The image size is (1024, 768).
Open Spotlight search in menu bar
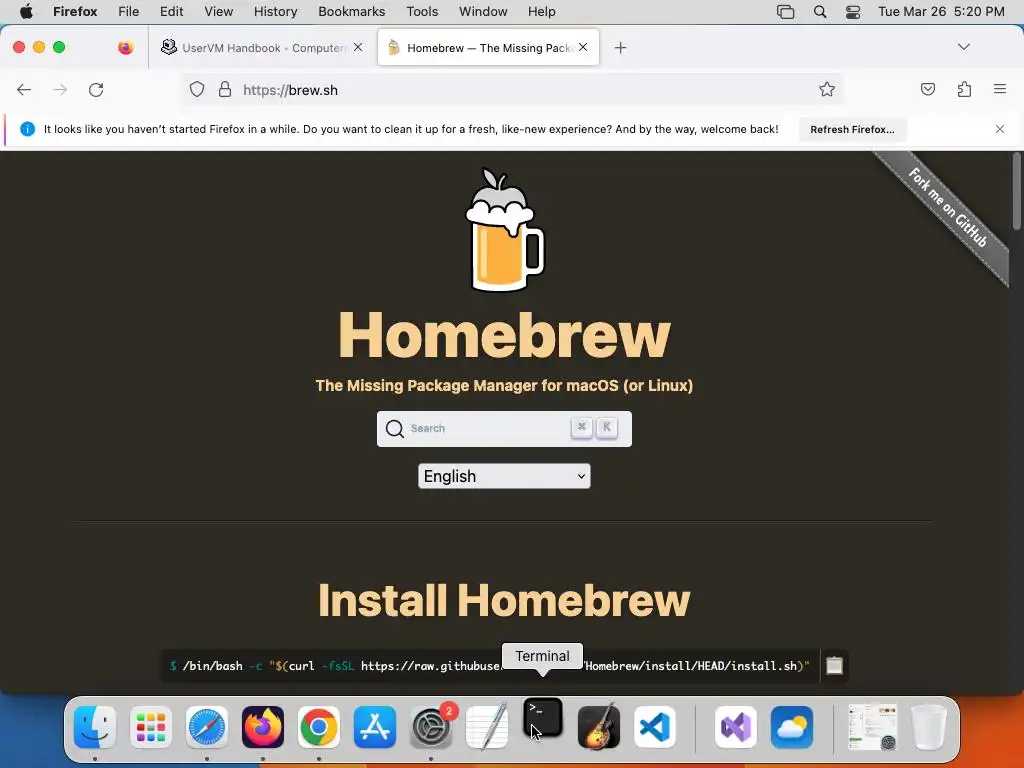(820, 12)
